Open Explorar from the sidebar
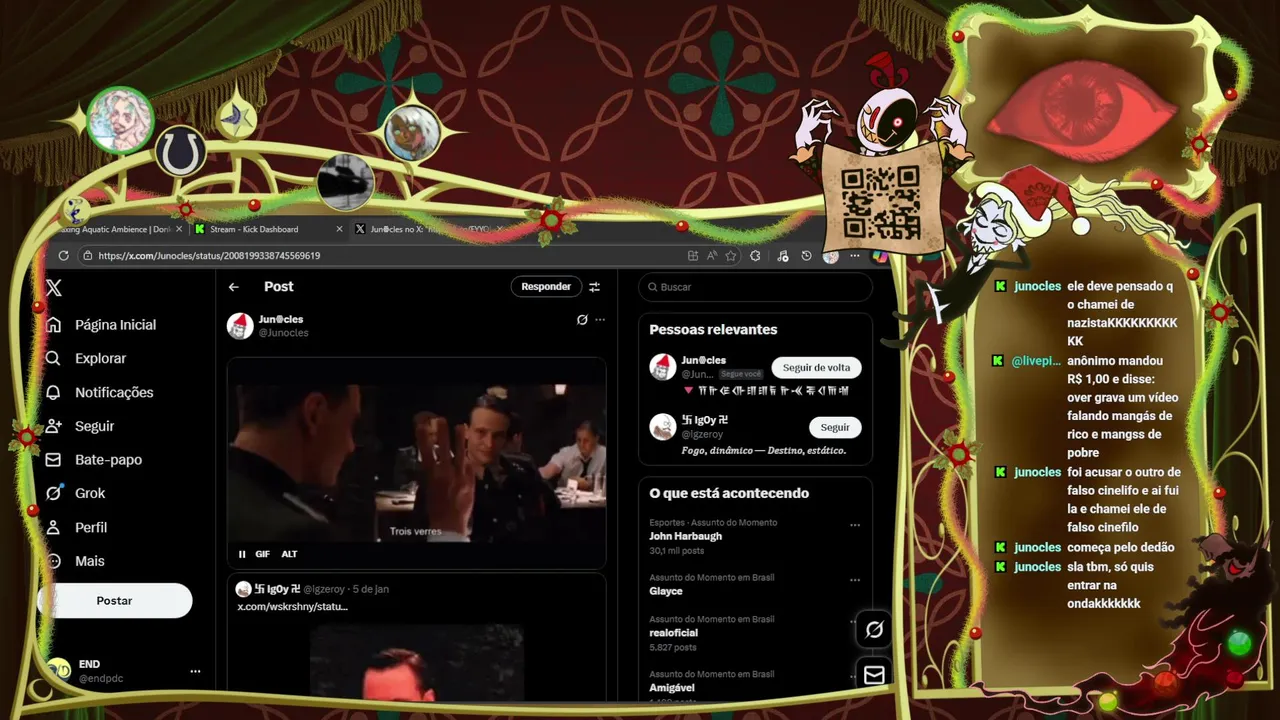This screenshot has width=1280, height=720. tap(86, 358)
